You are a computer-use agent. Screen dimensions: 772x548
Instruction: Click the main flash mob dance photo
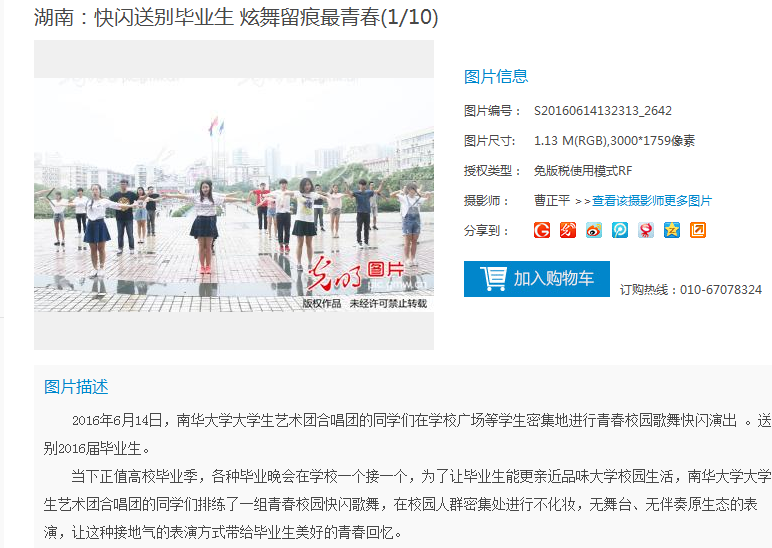234,195
